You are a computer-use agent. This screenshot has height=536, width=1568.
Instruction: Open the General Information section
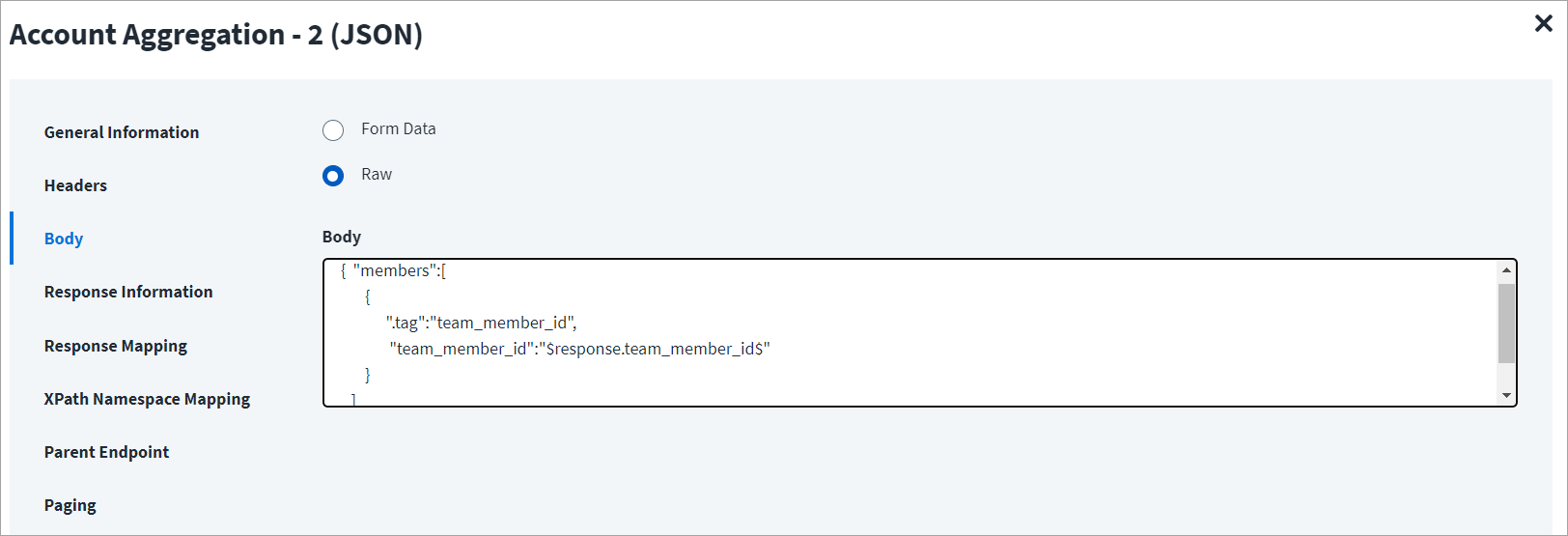122,132
